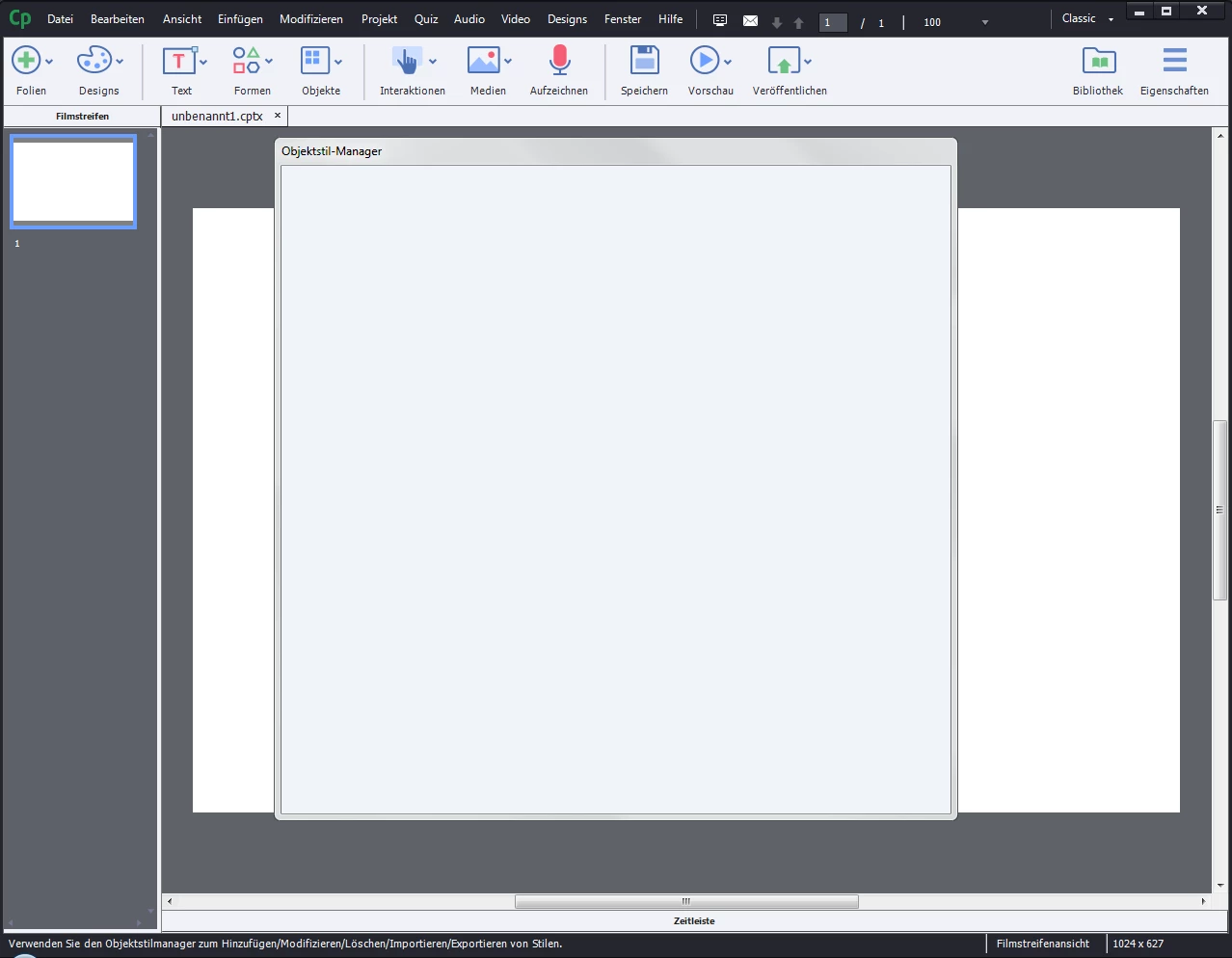Expand the Medien dropdown arrow
This screenshot has width=1232, height=958.
click(x=508, y=62)
